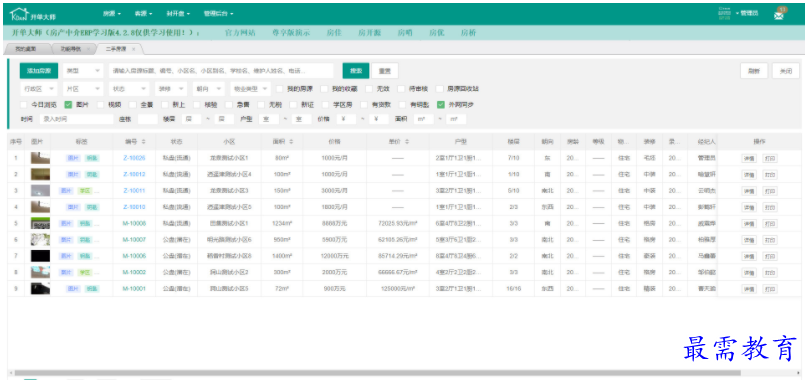
Task: Click the 钥匙 tag in row Z-10012
Action: pyautogui.click(x=92, y=175)
